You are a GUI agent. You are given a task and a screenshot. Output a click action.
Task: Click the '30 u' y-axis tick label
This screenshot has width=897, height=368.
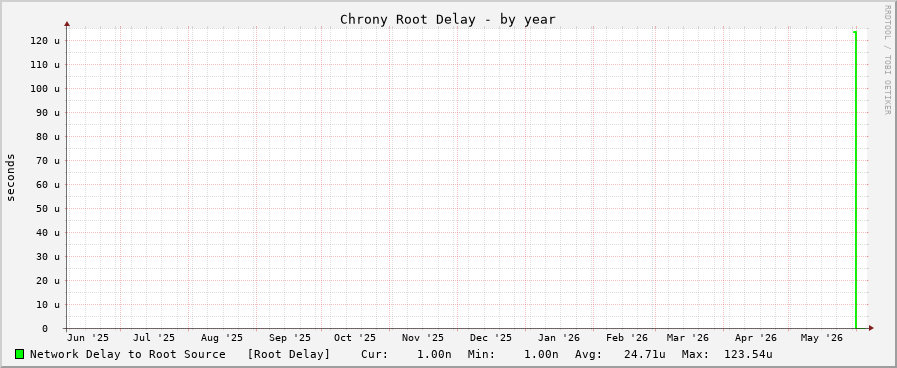tap(47, 257)
